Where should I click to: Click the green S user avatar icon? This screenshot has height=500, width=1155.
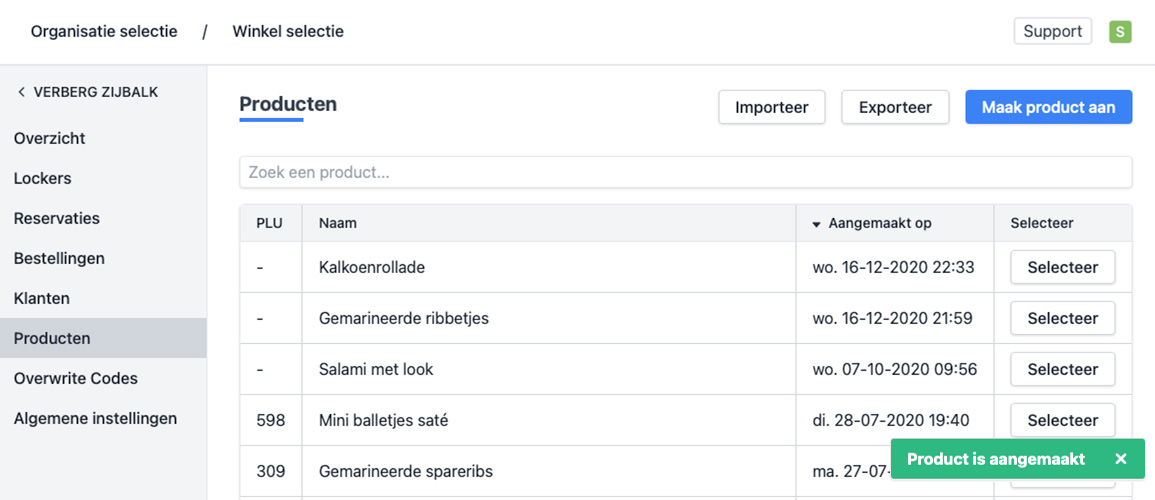click(x=1120, y=32)
